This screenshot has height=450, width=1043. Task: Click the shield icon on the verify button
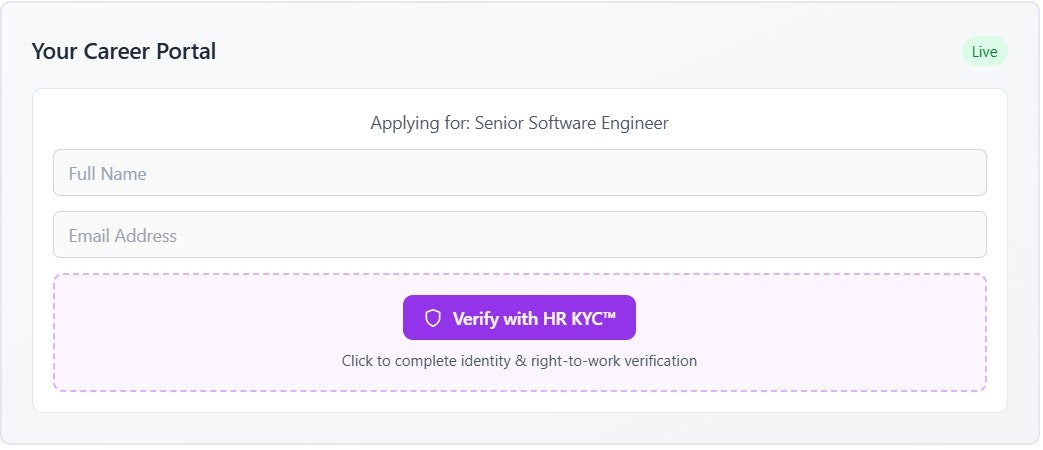433,318
